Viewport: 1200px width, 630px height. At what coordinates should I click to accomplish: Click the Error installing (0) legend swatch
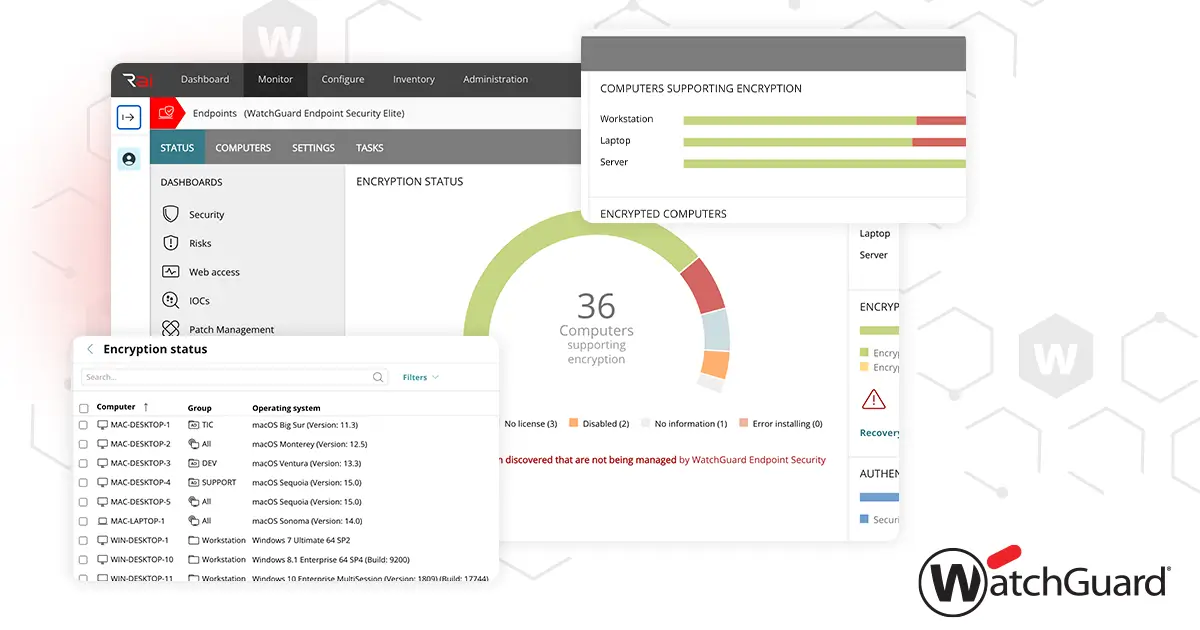tap(744, 423)
